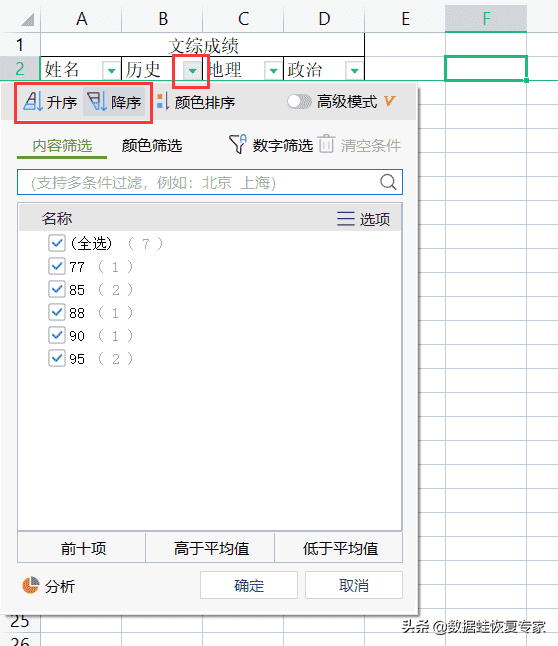
Task: Uncheck the (全选) checkbox
Action: 56,243
